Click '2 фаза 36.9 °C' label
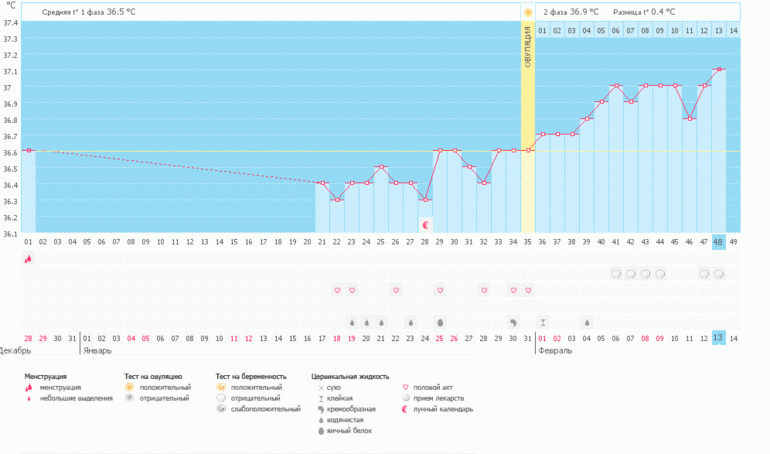This screenshot has height=454, width=770. (571, 12)
